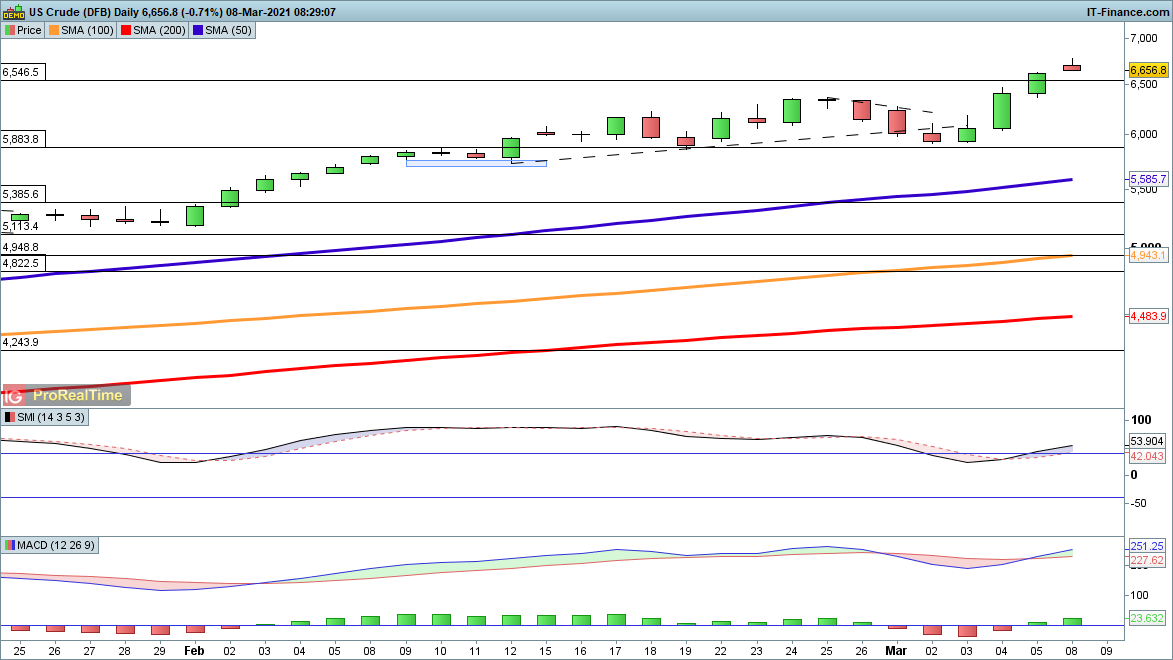
Task: Click the 251.25 MACD value tag
Action: 1146,546
